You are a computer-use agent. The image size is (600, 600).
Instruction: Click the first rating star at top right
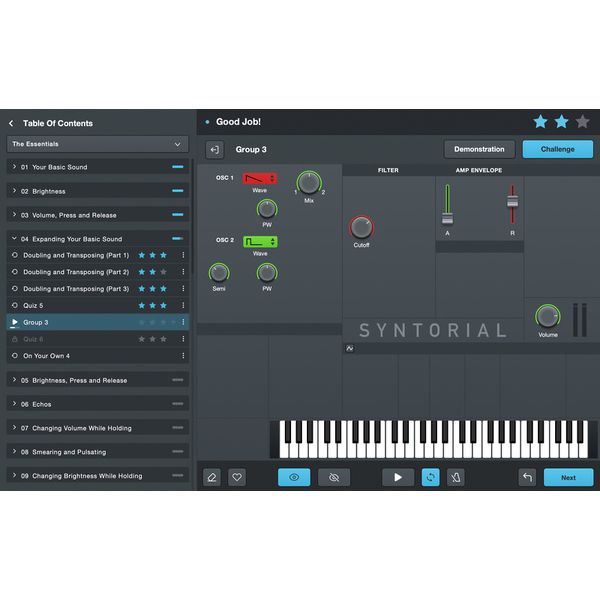[x=540, y=122]
